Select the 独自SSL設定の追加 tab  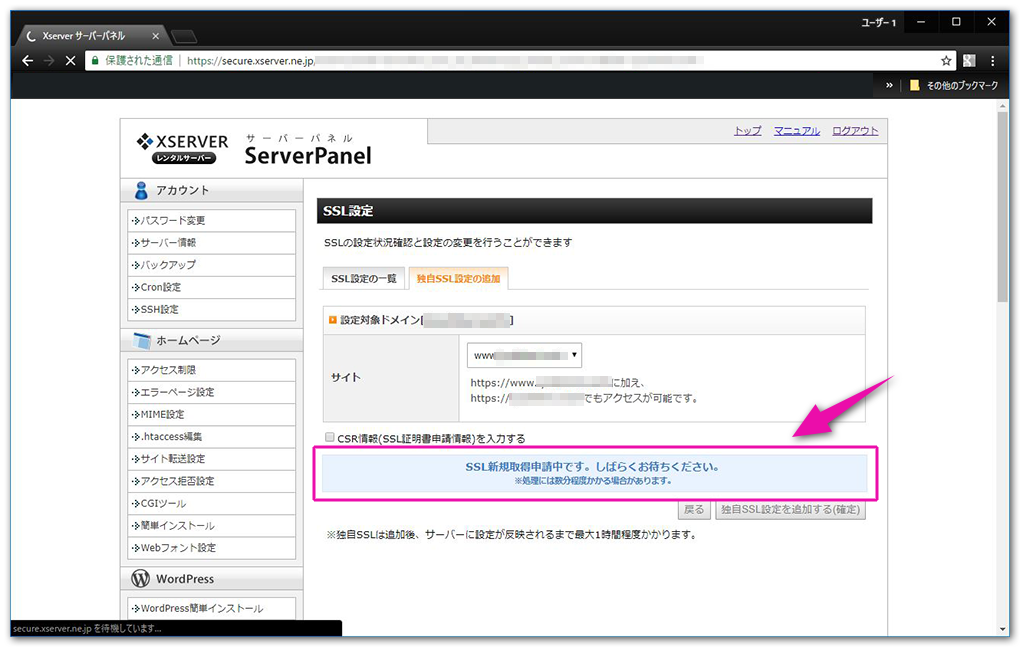tap(459, 278)
